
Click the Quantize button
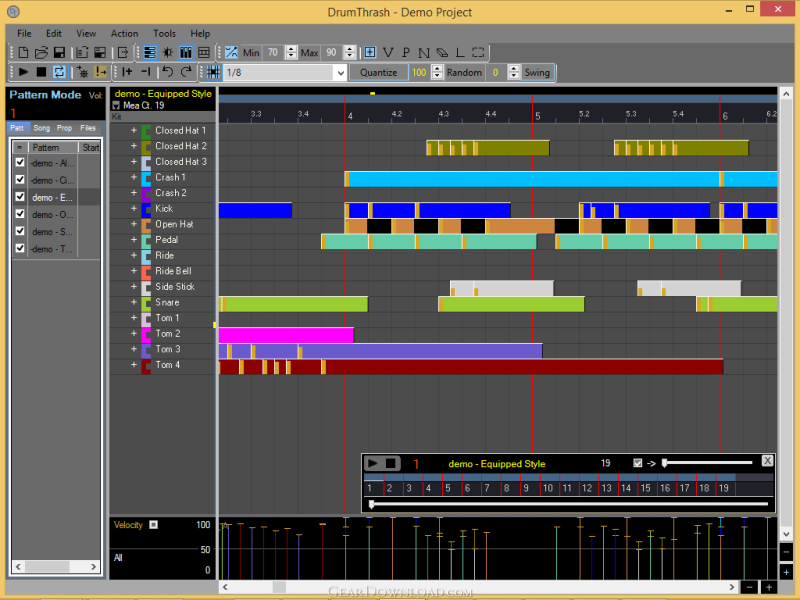379,72
